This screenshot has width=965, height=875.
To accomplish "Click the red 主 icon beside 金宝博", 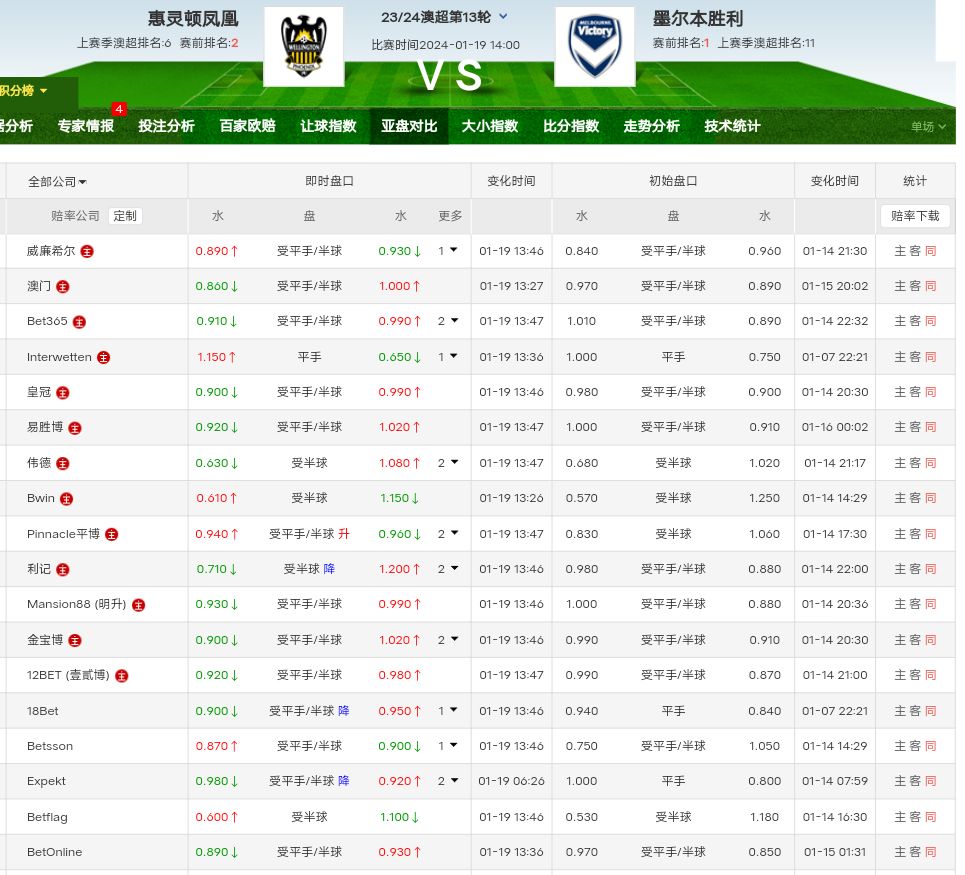I will click(x=74, y=641).
